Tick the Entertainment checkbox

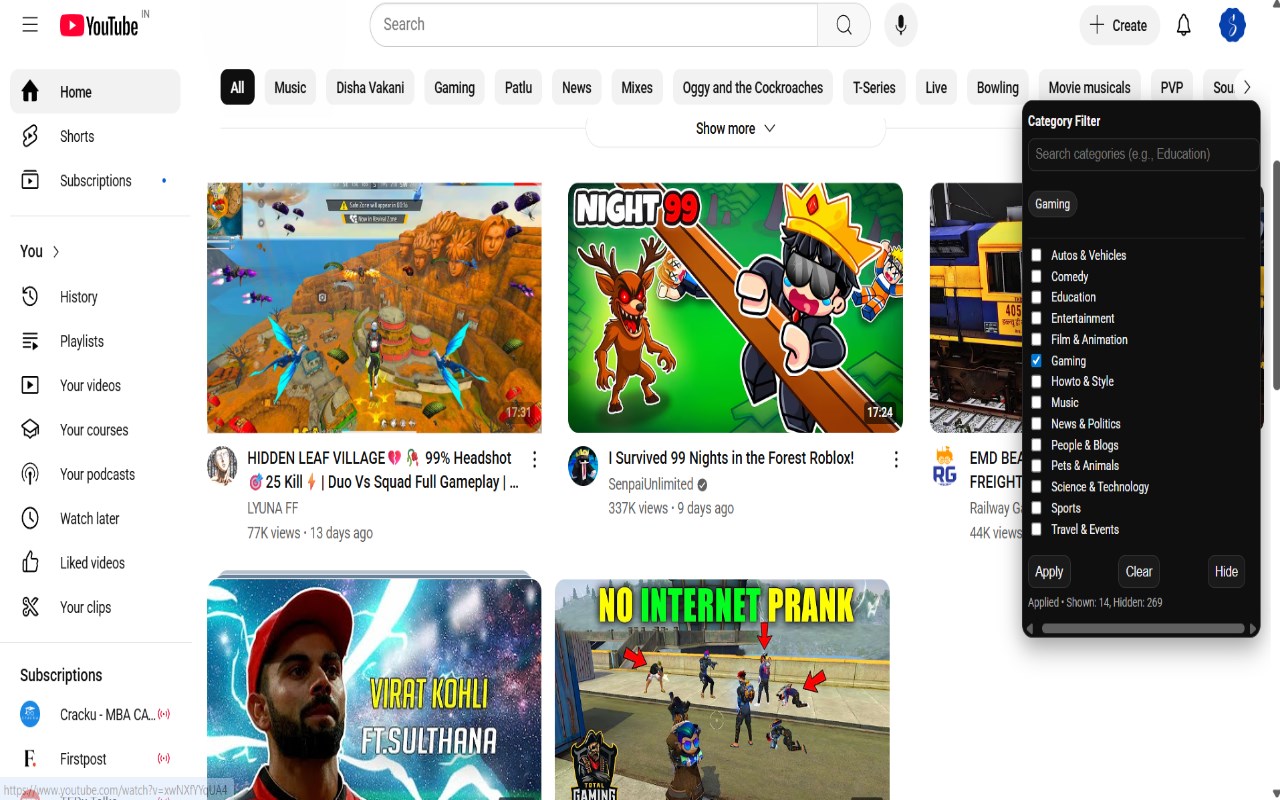[x=1037, y=318]
